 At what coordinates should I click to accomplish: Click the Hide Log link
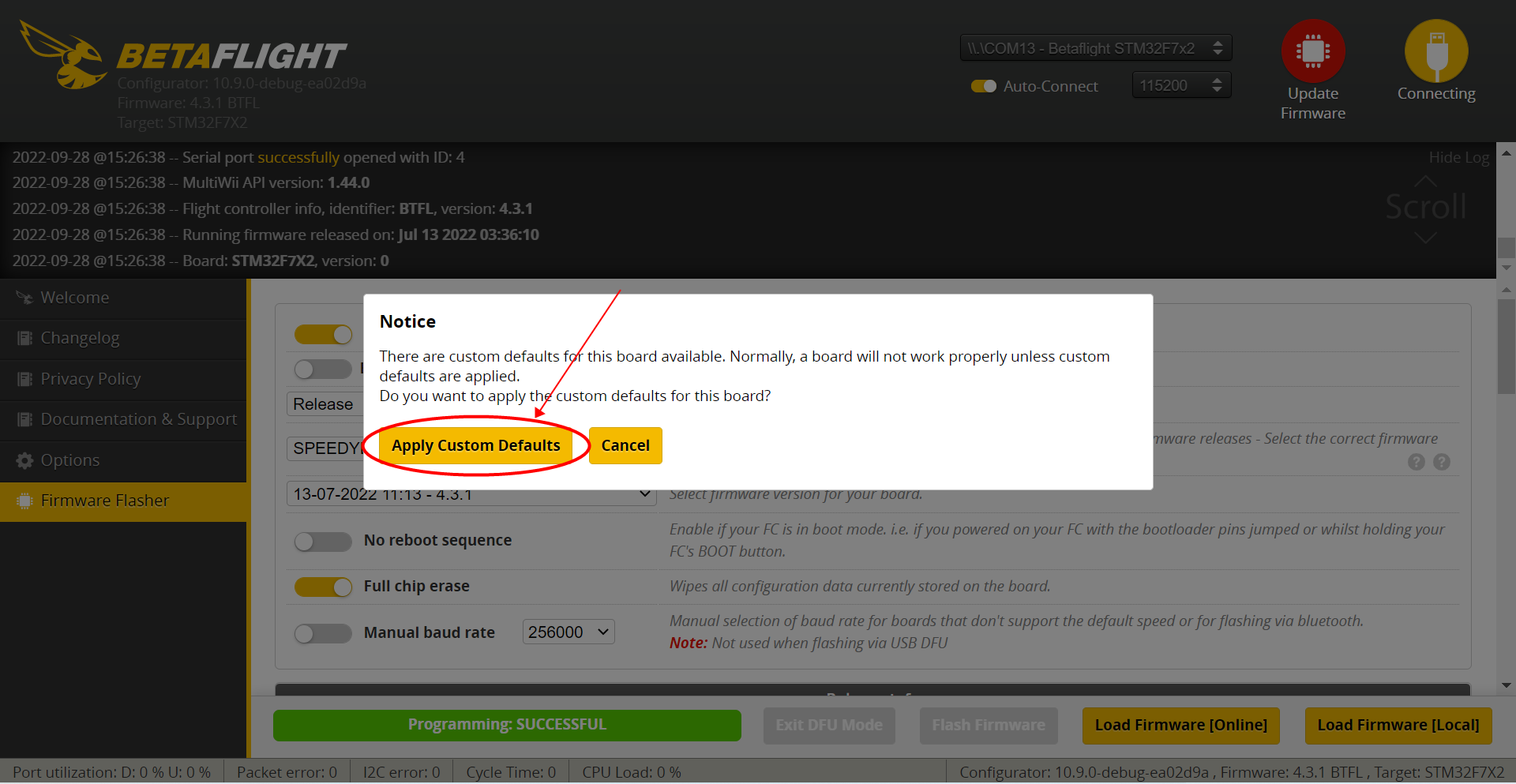click(1459, 157)
